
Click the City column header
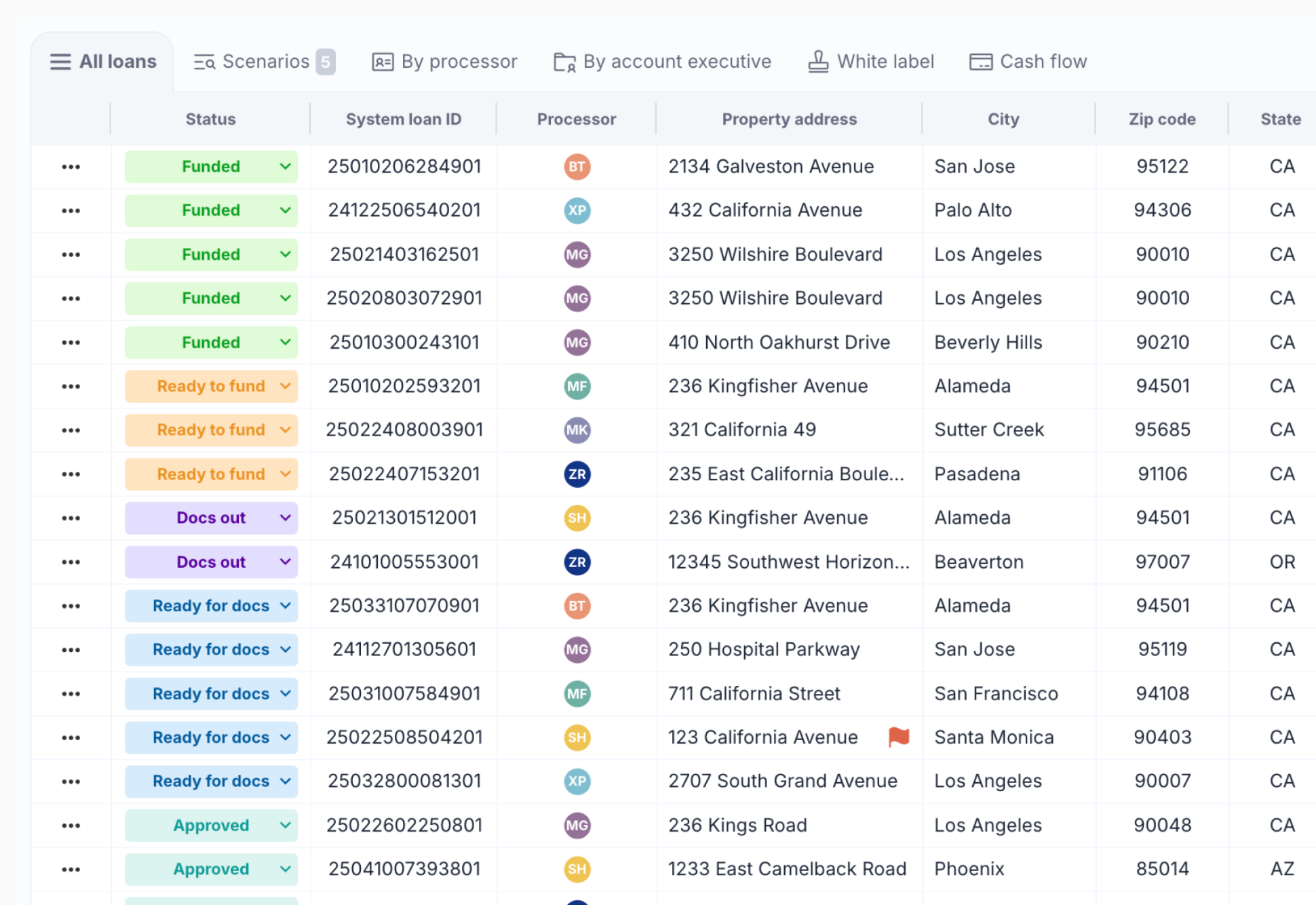coord(1003,119)
